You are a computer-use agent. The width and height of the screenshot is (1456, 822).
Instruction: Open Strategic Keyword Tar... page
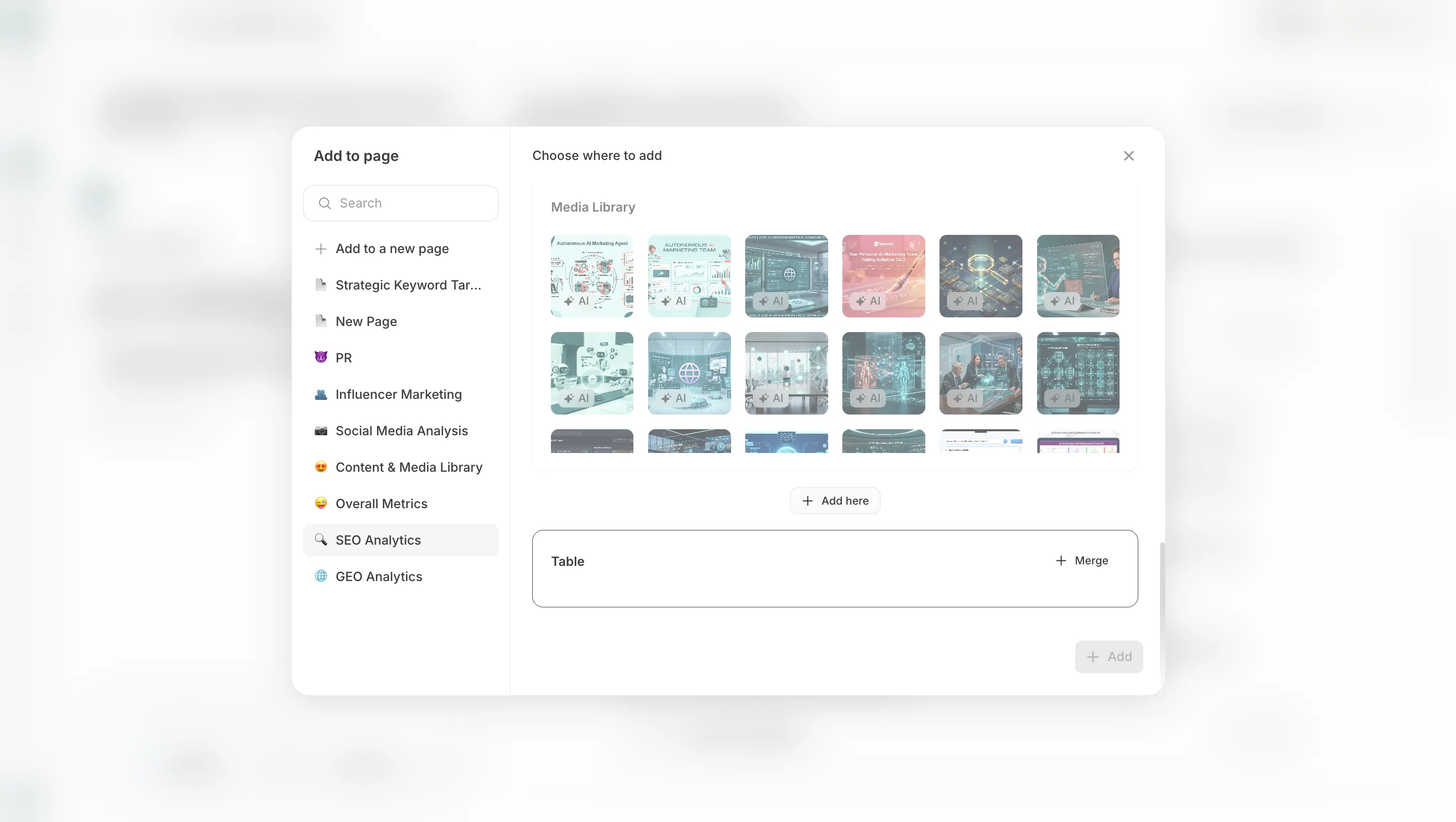pyautogui.click(x=401, y=285)
